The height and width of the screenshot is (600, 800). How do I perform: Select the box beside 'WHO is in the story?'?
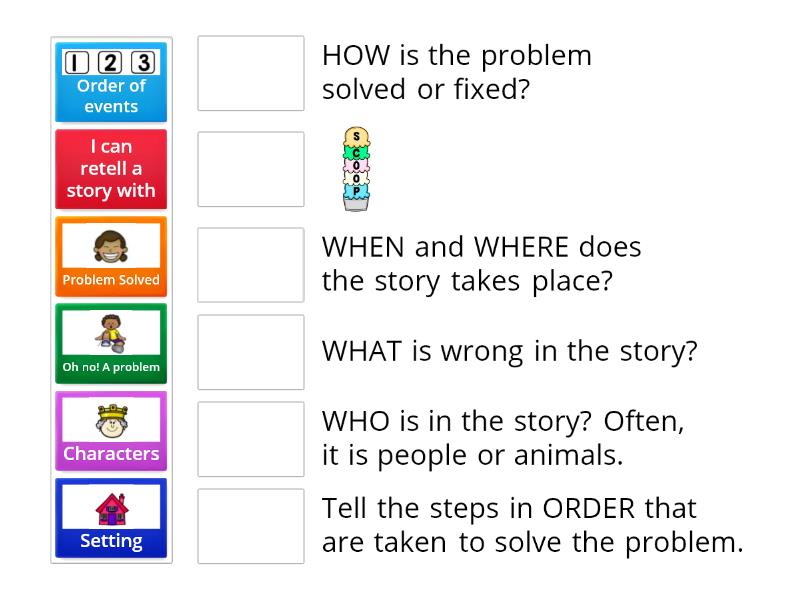tap(250, 439)
